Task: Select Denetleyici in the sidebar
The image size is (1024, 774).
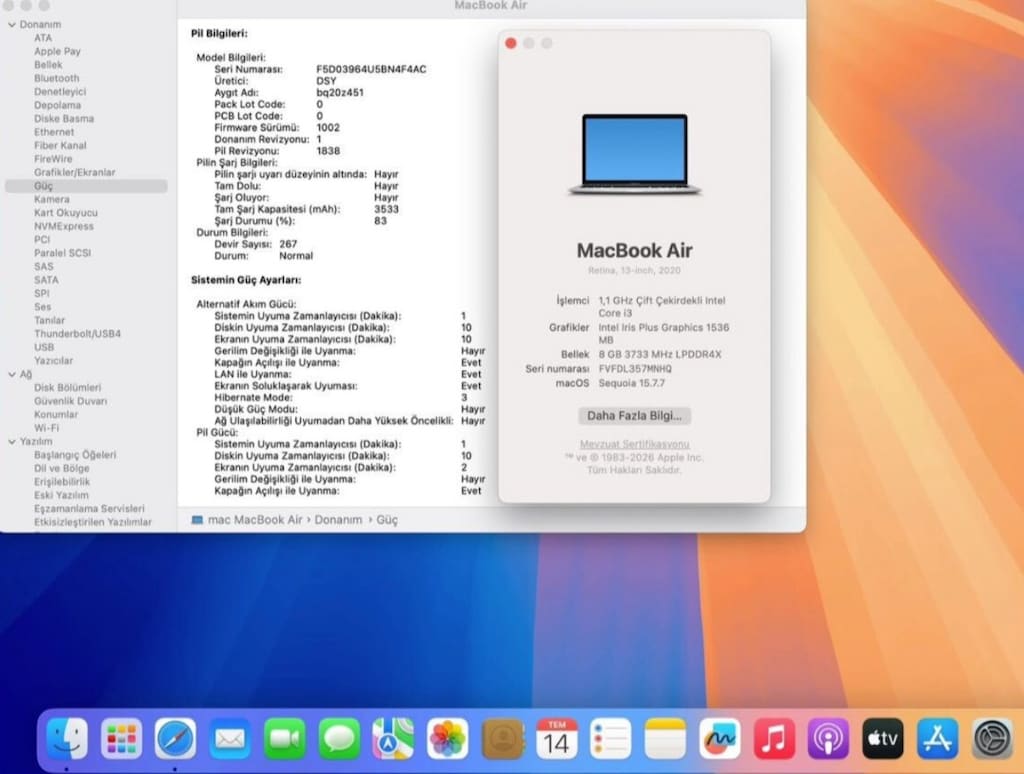Action: 60,91
